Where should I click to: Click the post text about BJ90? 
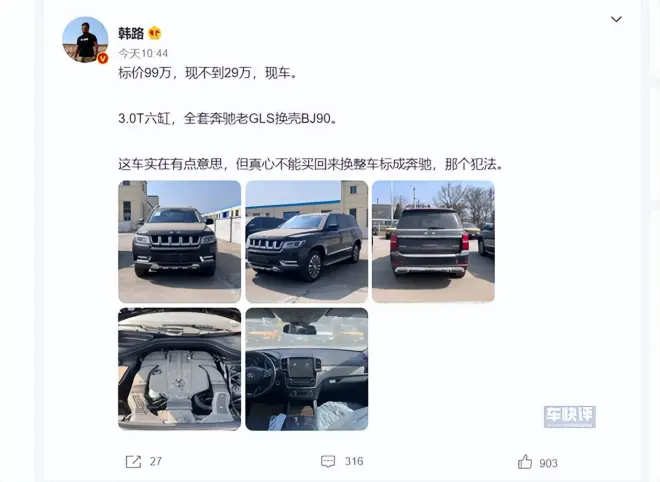[x=228, y=119]
